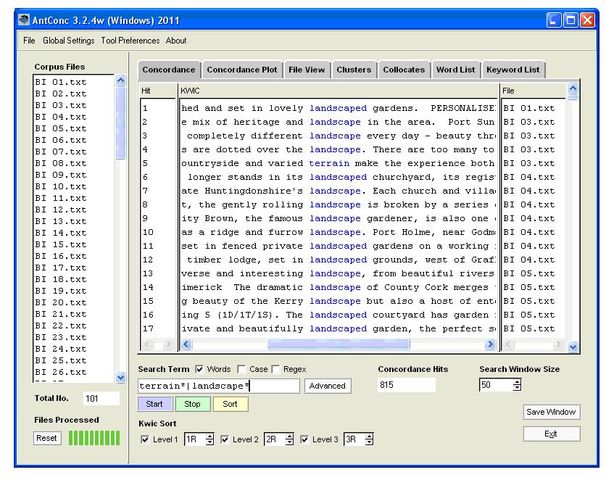This screenshot has width=606, height=480.
Task: Click the Files Processed progress bar
Action: [94, 438]
